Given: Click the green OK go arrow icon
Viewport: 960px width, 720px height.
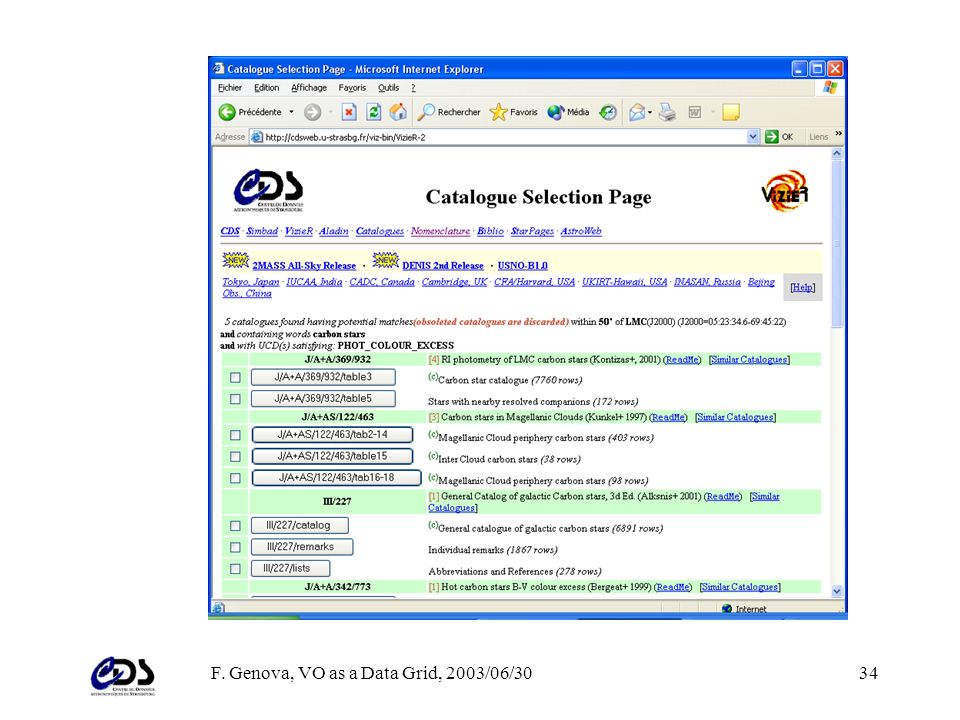Looking at the screenshot, I should tap(771, 137).
